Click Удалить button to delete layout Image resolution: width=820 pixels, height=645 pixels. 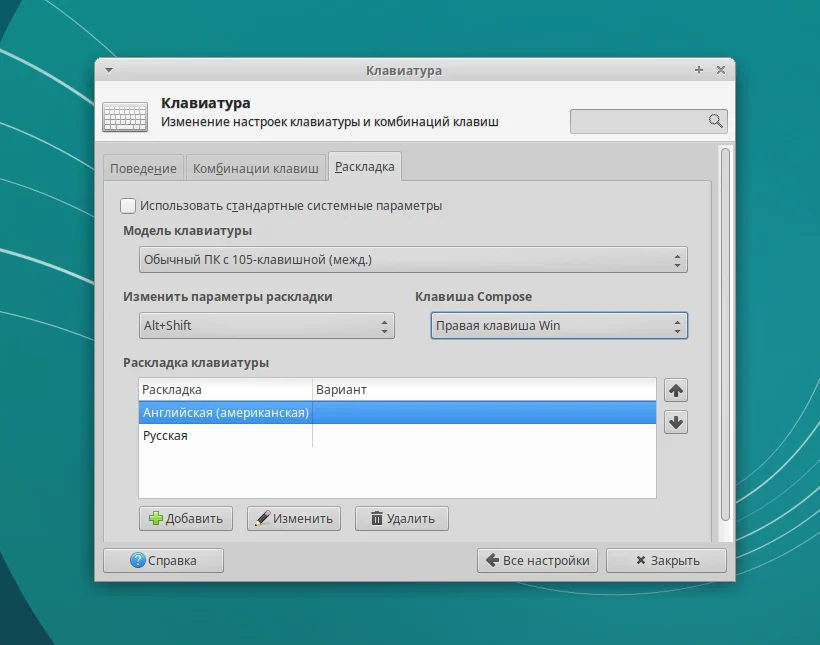(402, 518)
